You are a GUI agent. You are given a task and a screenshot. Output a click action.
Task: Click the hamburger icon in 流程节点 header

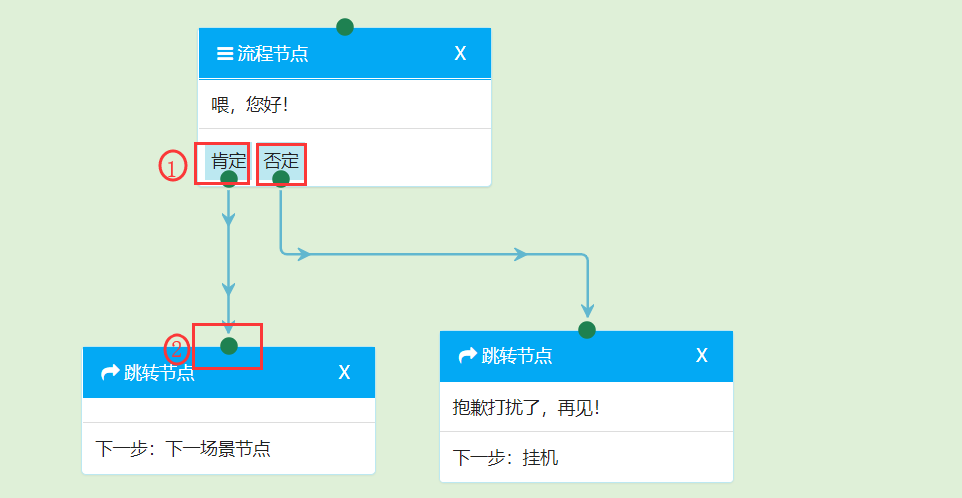225,54
